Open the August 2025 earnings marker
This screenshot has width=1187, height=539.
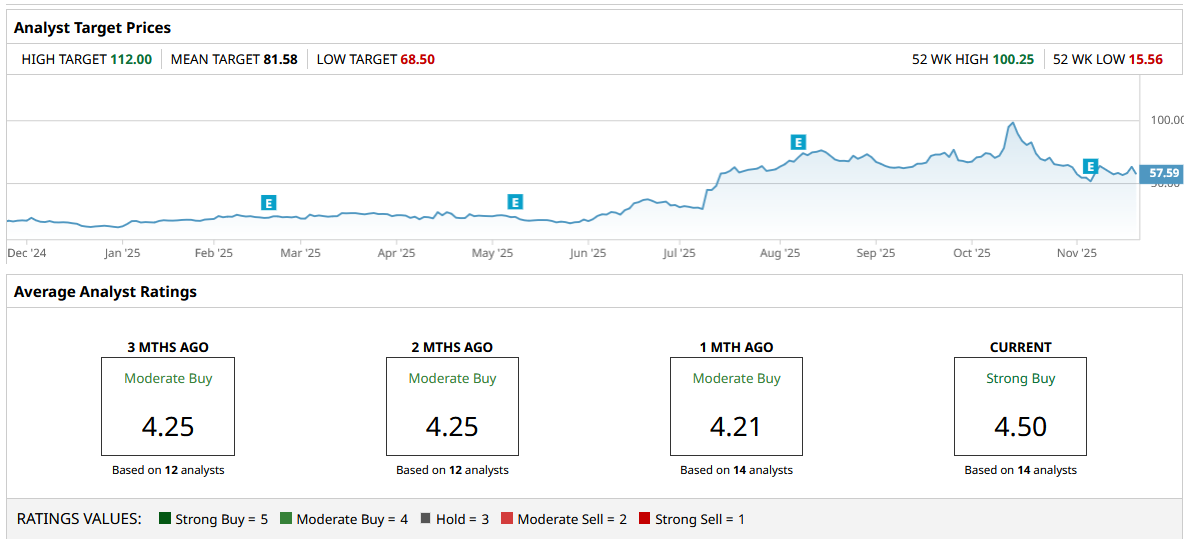click(798, 142)
